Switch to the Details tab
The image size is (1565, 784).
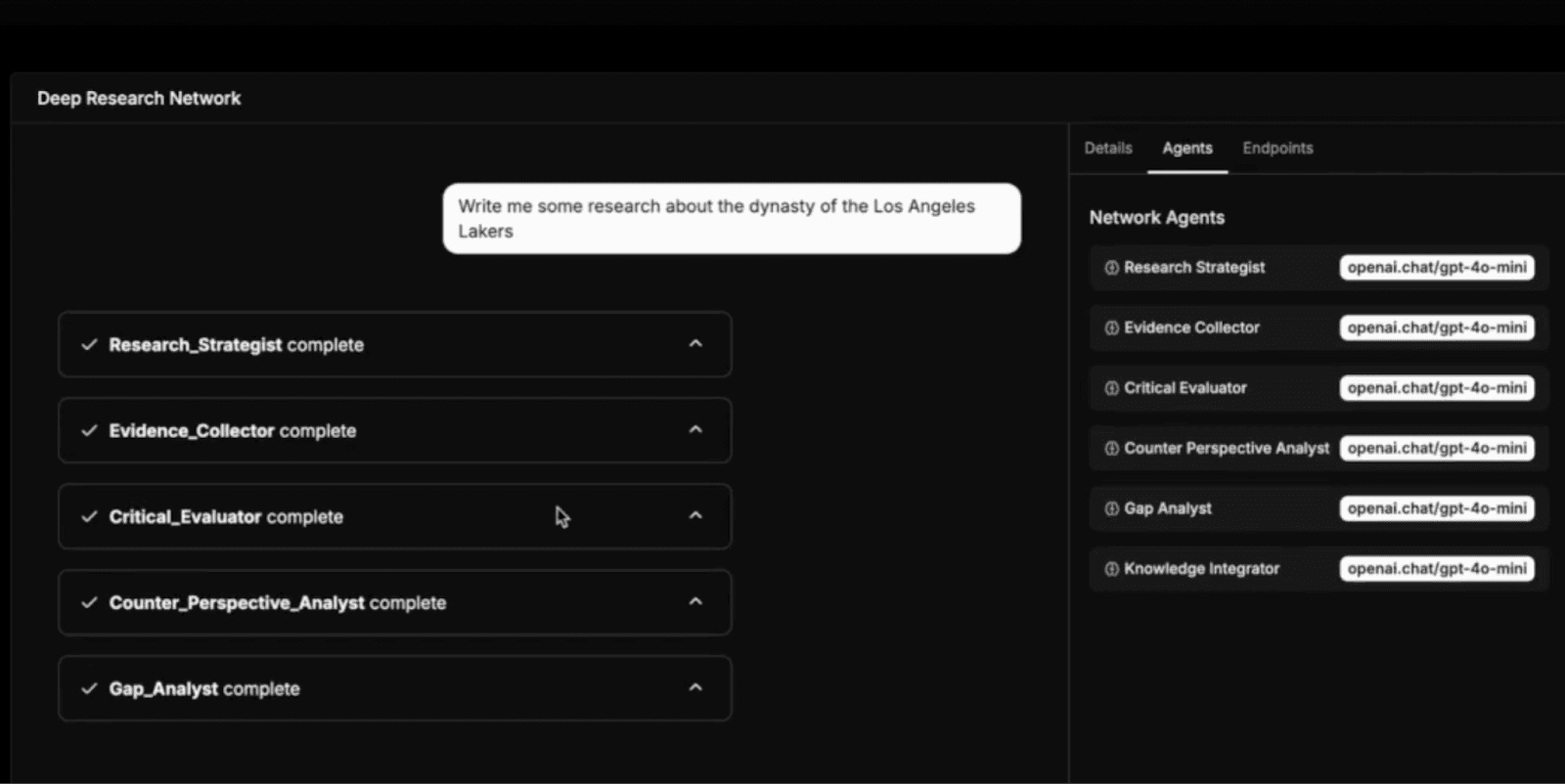click(1108, 149)
